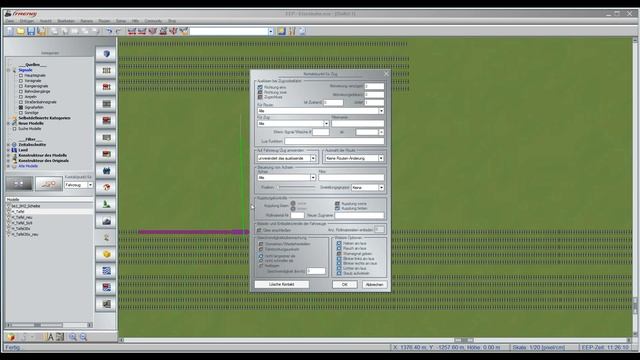Expand the Zeitabschnitte filter node

click(9, 144)
